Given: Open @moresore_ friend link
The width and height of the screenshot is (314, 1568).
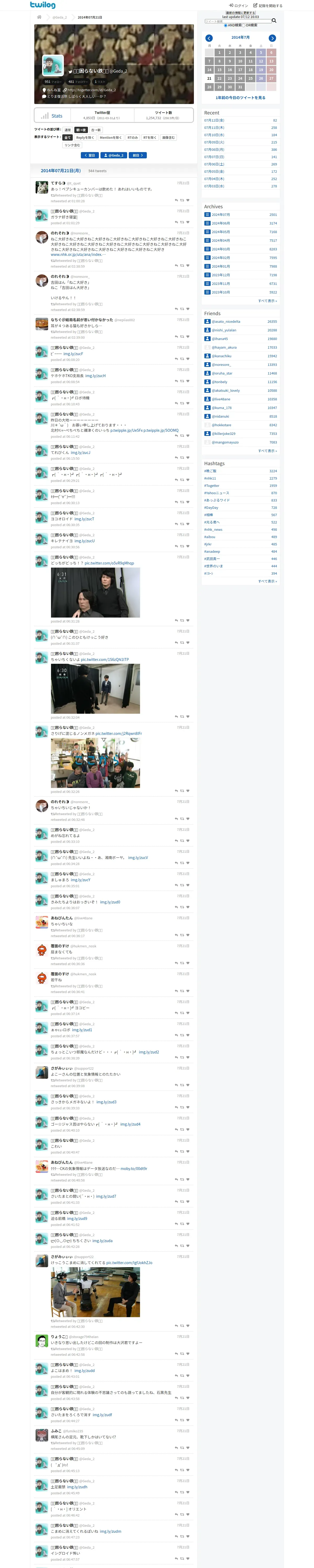Looking at the screenshot, I should pos(221,365).
